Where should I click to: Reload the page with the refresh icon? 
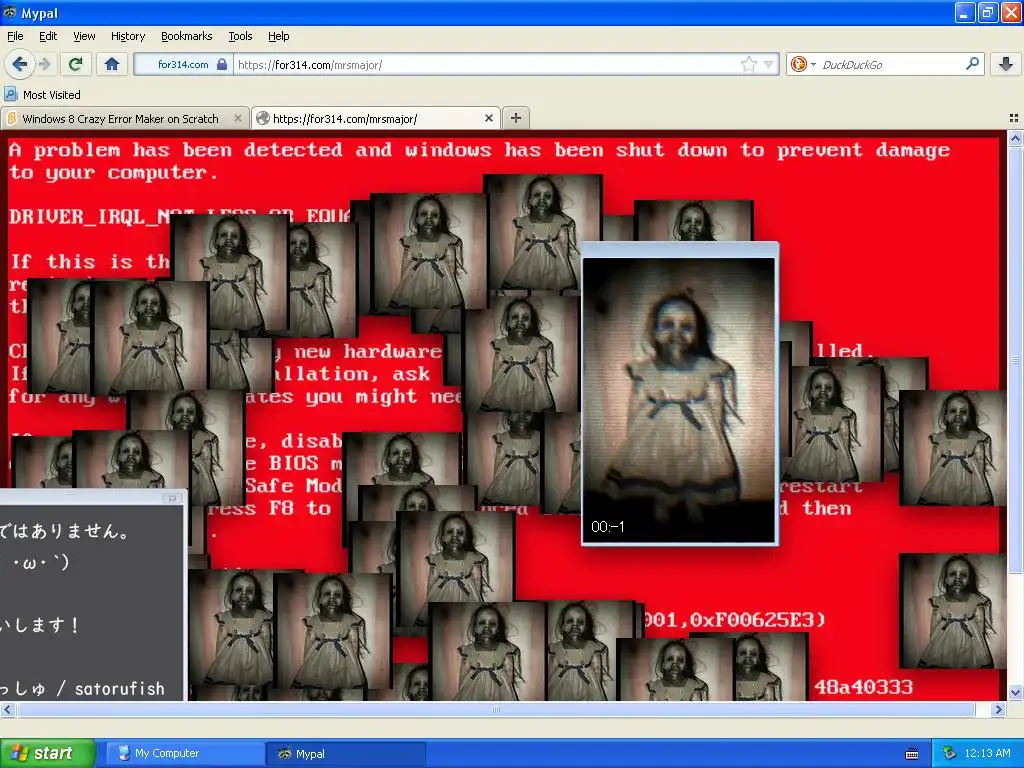76,64
